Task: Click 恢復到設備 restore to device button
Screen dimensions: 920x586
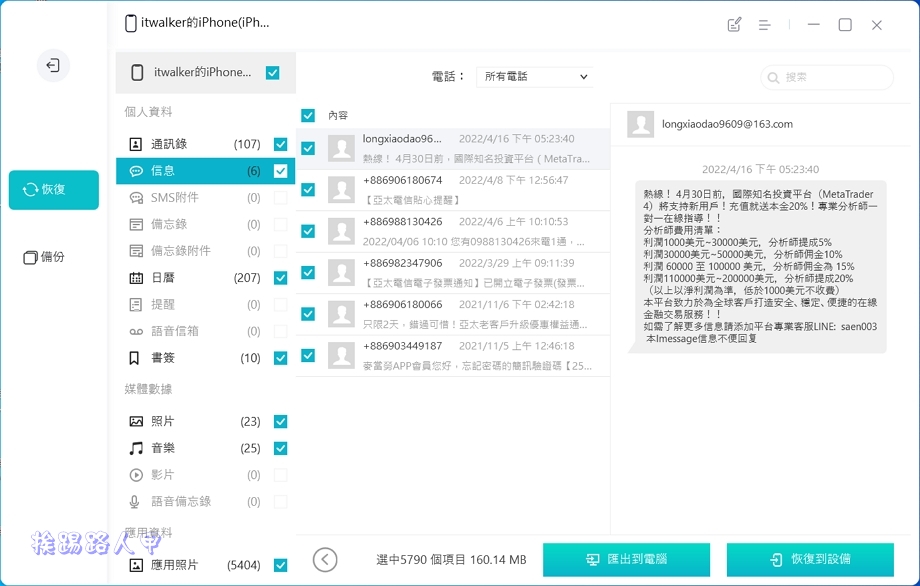Action: coord(810,560)
